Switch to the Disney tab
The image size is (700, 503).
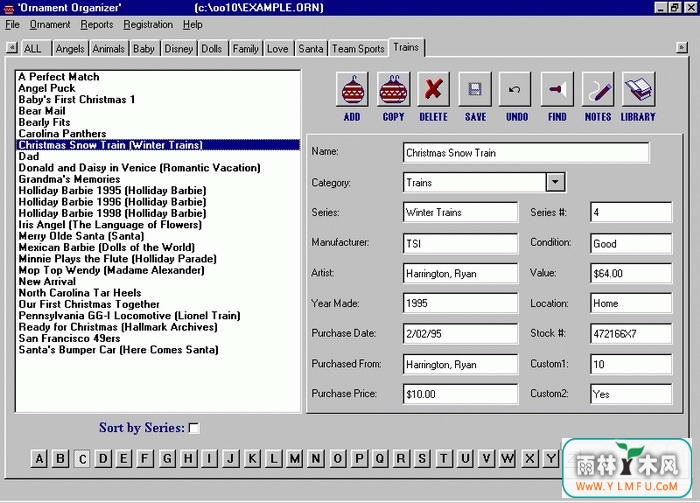tap(179, 49)
